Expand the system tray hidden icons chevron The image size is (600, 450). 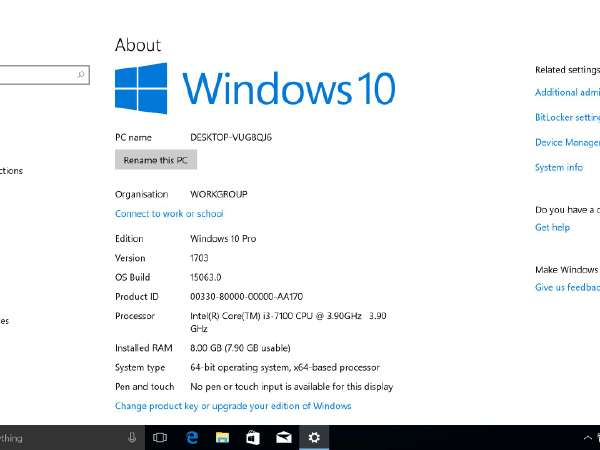coord(588,437)
